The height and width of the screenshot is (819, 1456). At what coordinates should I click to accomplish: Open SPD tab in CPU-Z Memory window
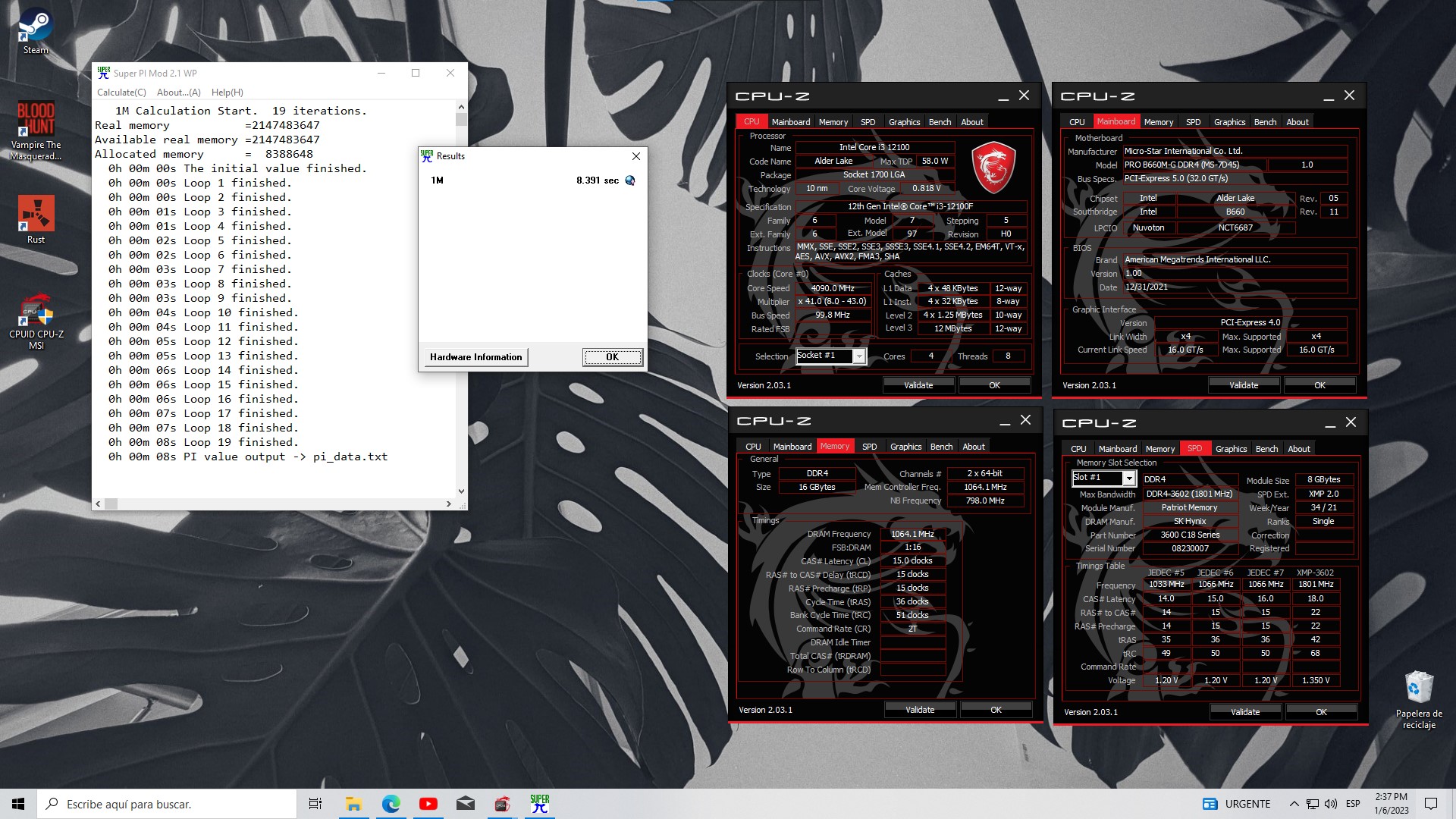(869, 447)
